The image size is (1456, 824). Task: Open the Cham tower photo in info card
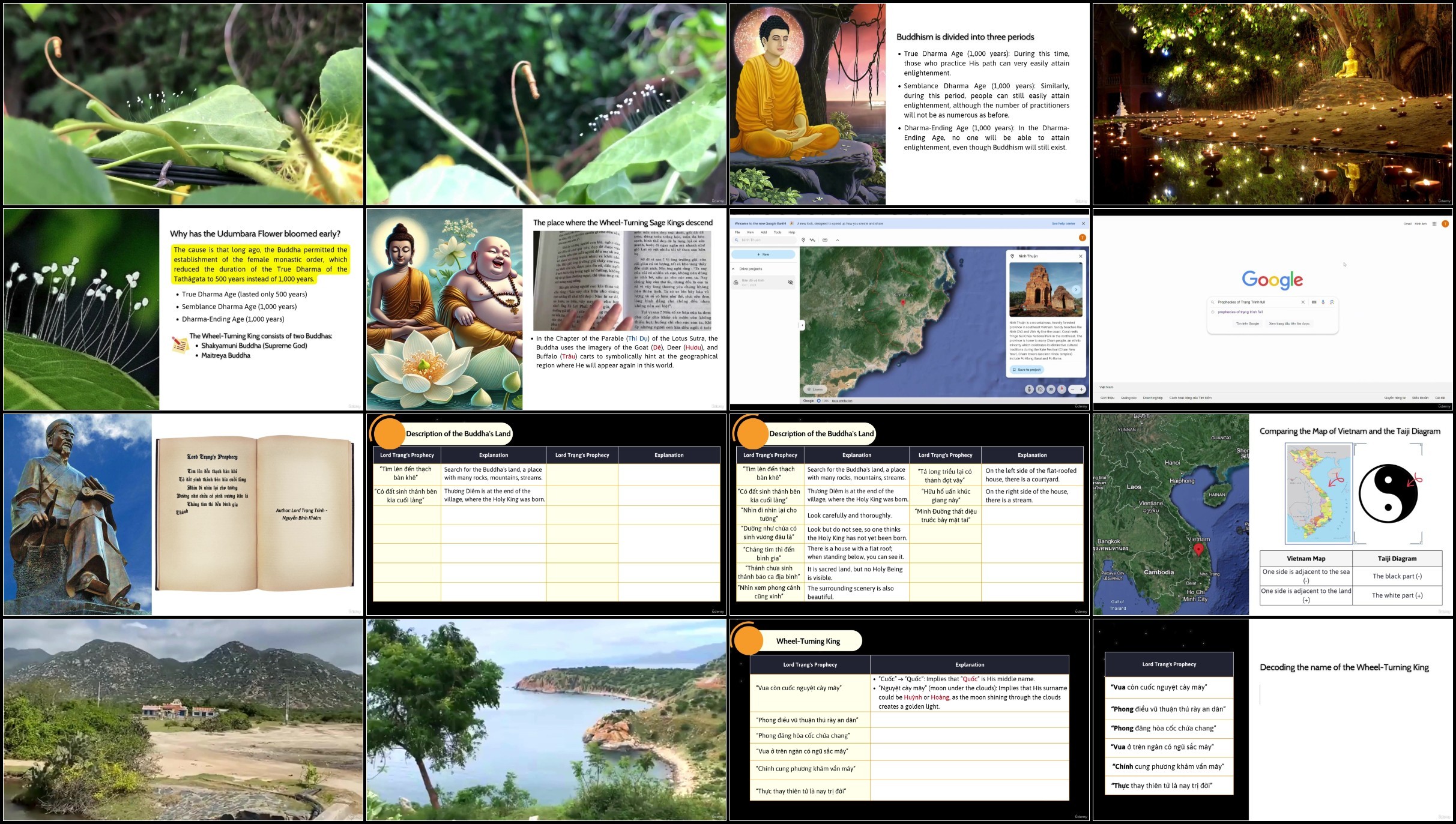pos(1046,289)
